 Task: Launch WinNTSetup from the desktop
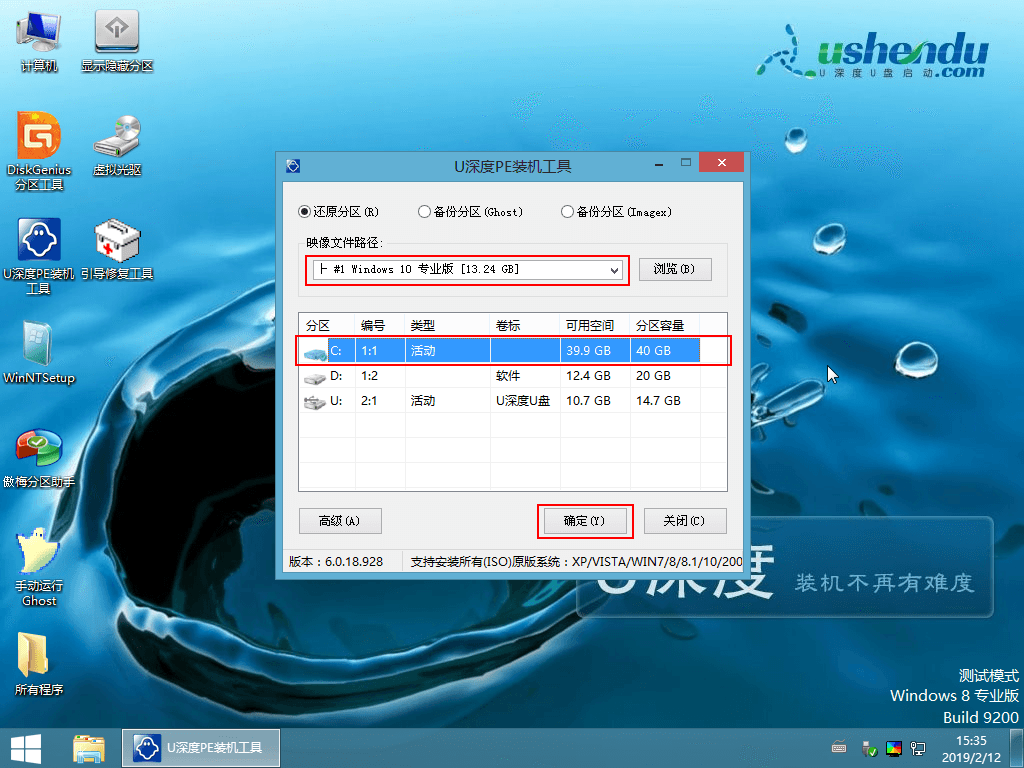point(38,352)
